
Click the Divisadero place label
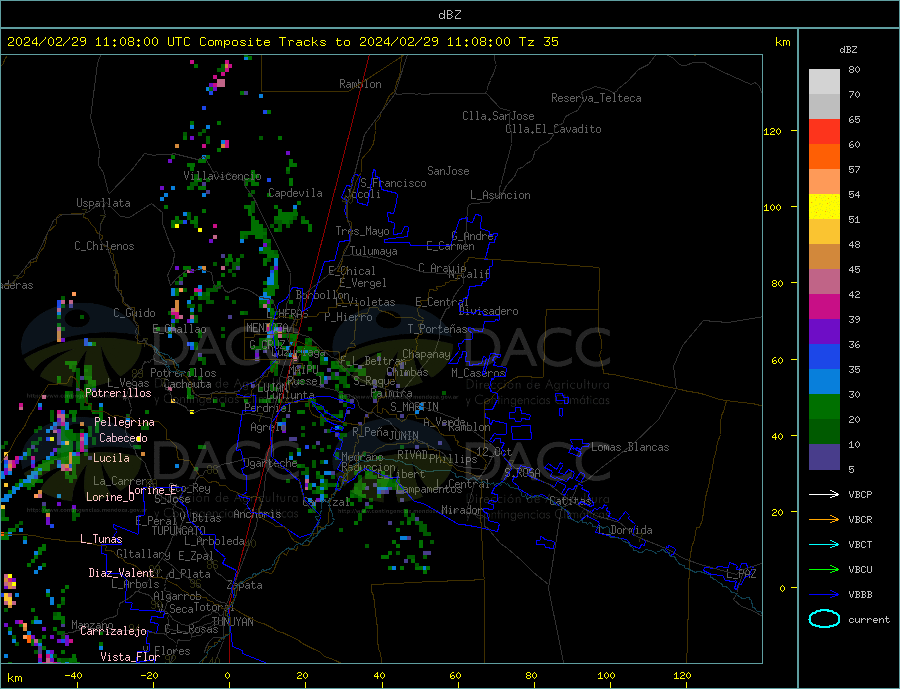point(488,311)
